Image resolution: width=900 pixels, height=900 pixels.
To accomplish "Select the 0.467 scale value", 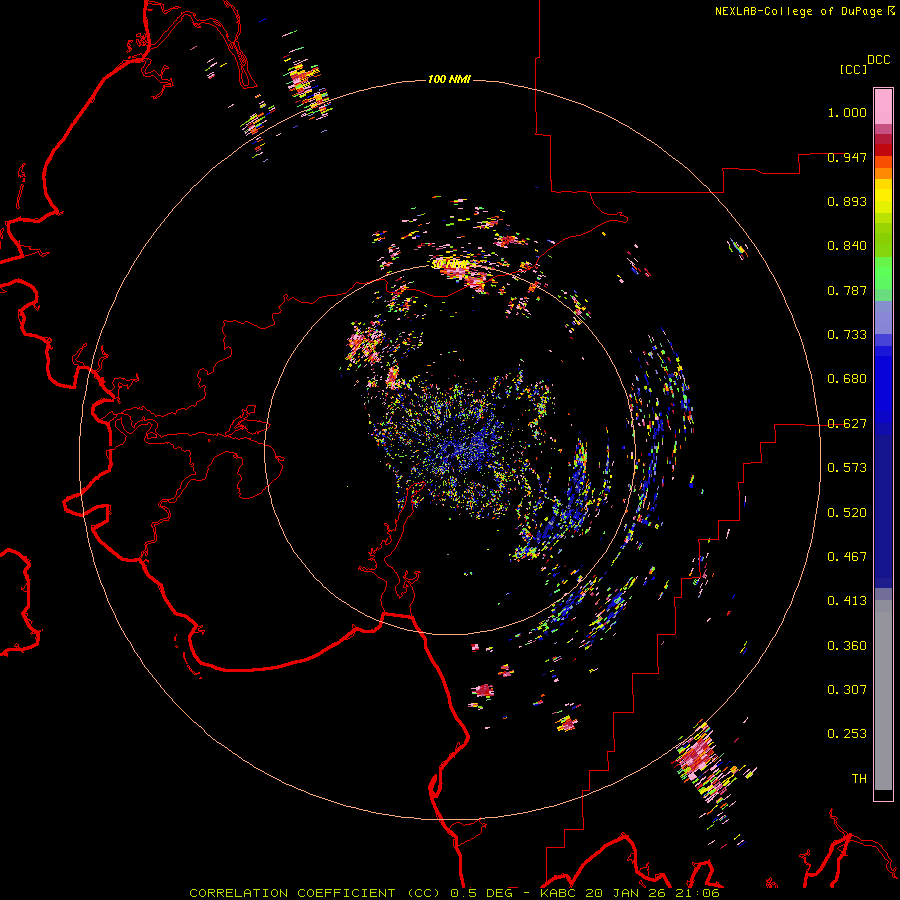I will click(847, 557).
